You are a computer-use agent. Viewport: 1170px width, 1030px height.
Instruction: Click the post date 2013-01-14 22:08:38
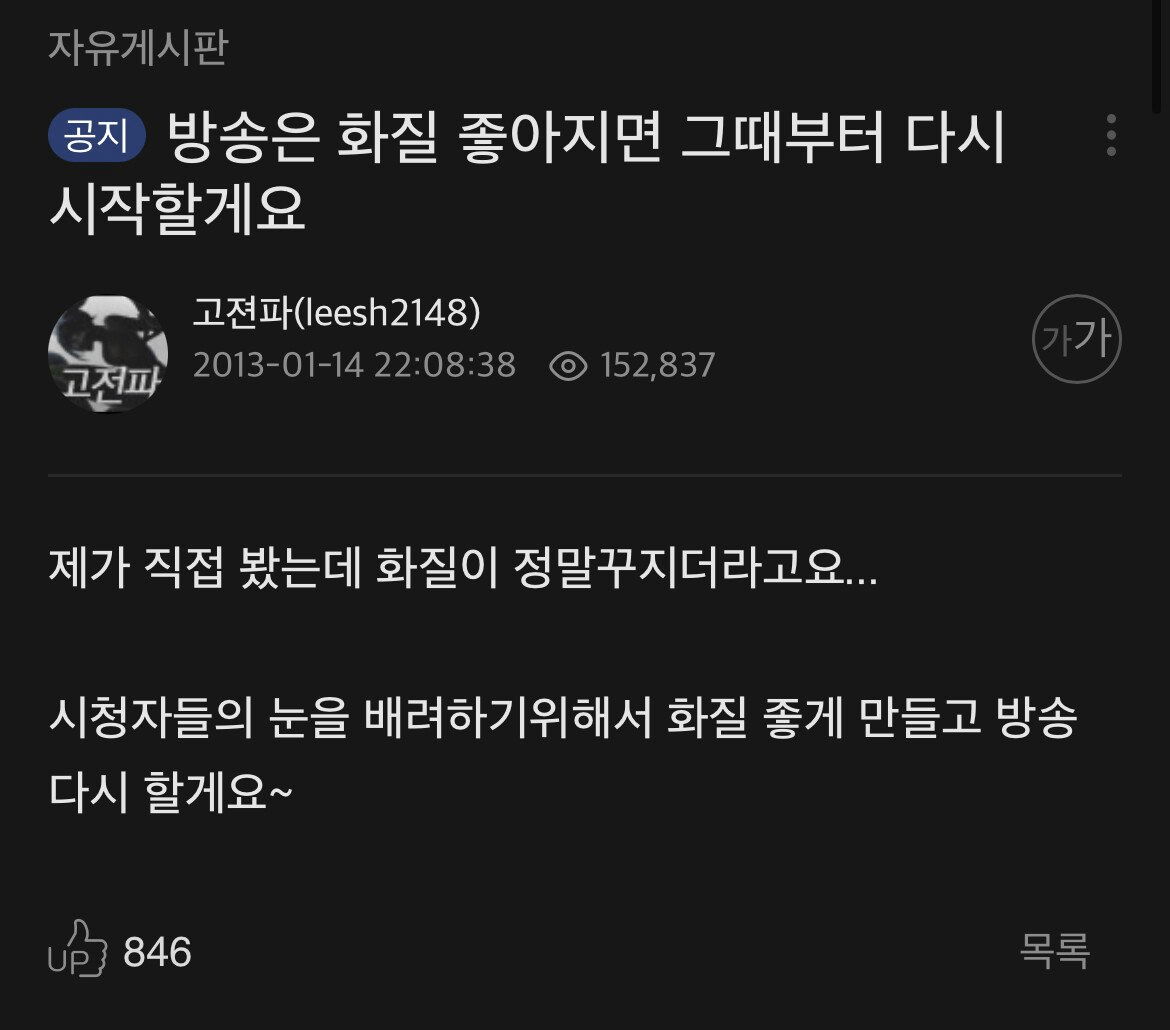[x=354, y=366]
